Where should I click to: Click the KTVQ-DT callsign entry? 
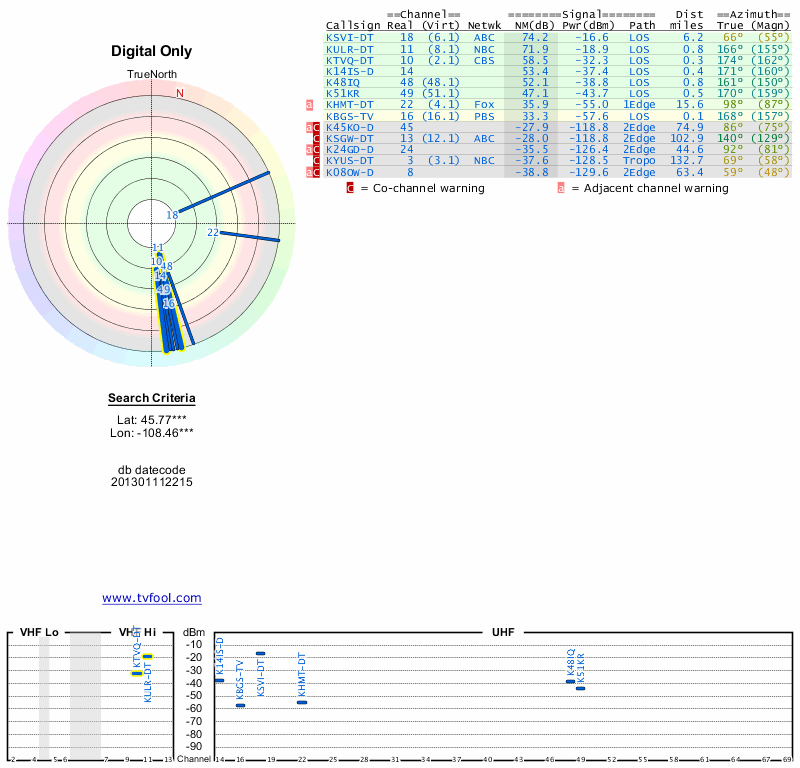[x=350, y=60]
